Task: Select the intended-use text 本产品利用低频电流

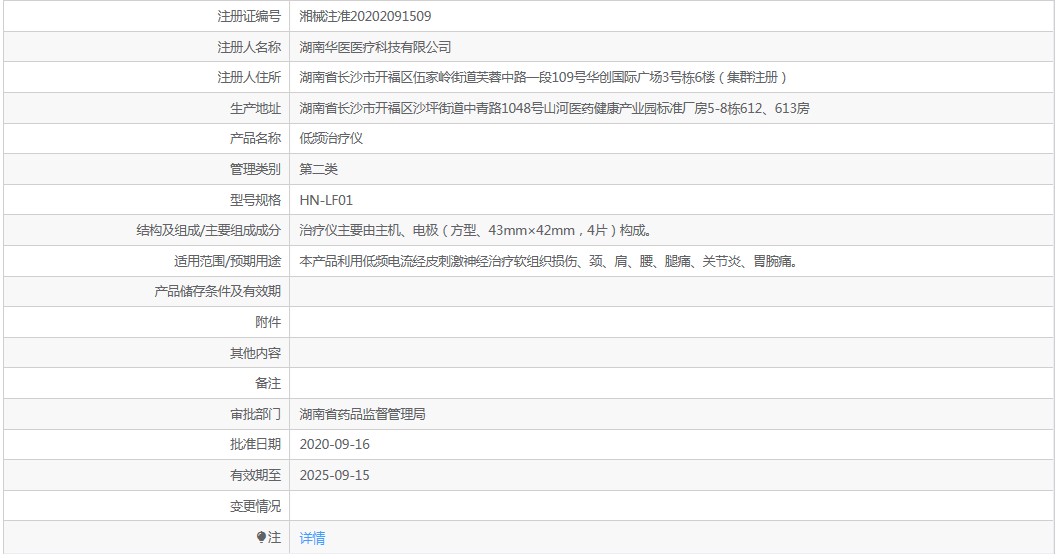Action: pyautogui.click(x=549, y=261)
